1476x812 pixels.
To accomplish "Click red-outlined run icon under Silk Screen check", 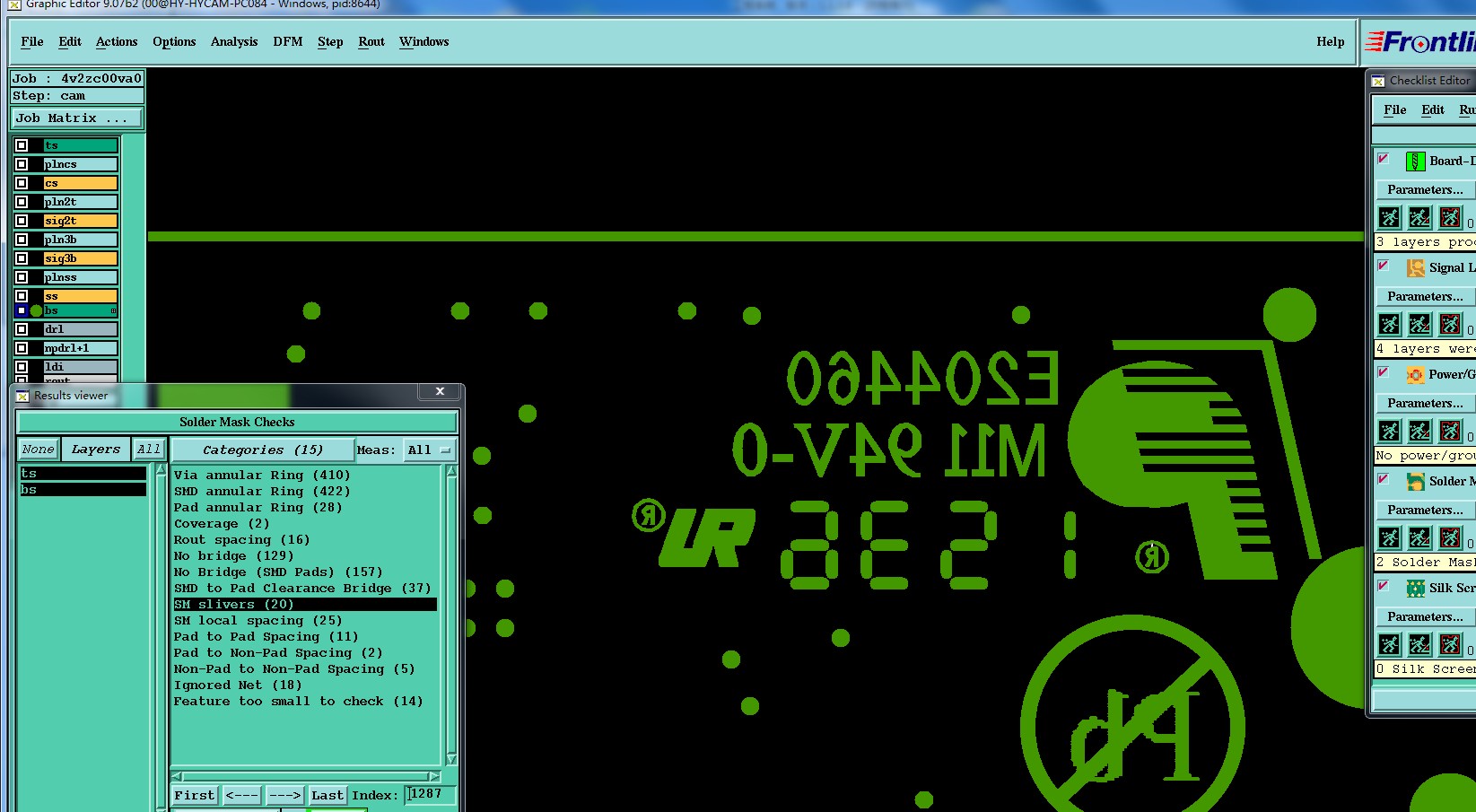I will pos(1450,644).
